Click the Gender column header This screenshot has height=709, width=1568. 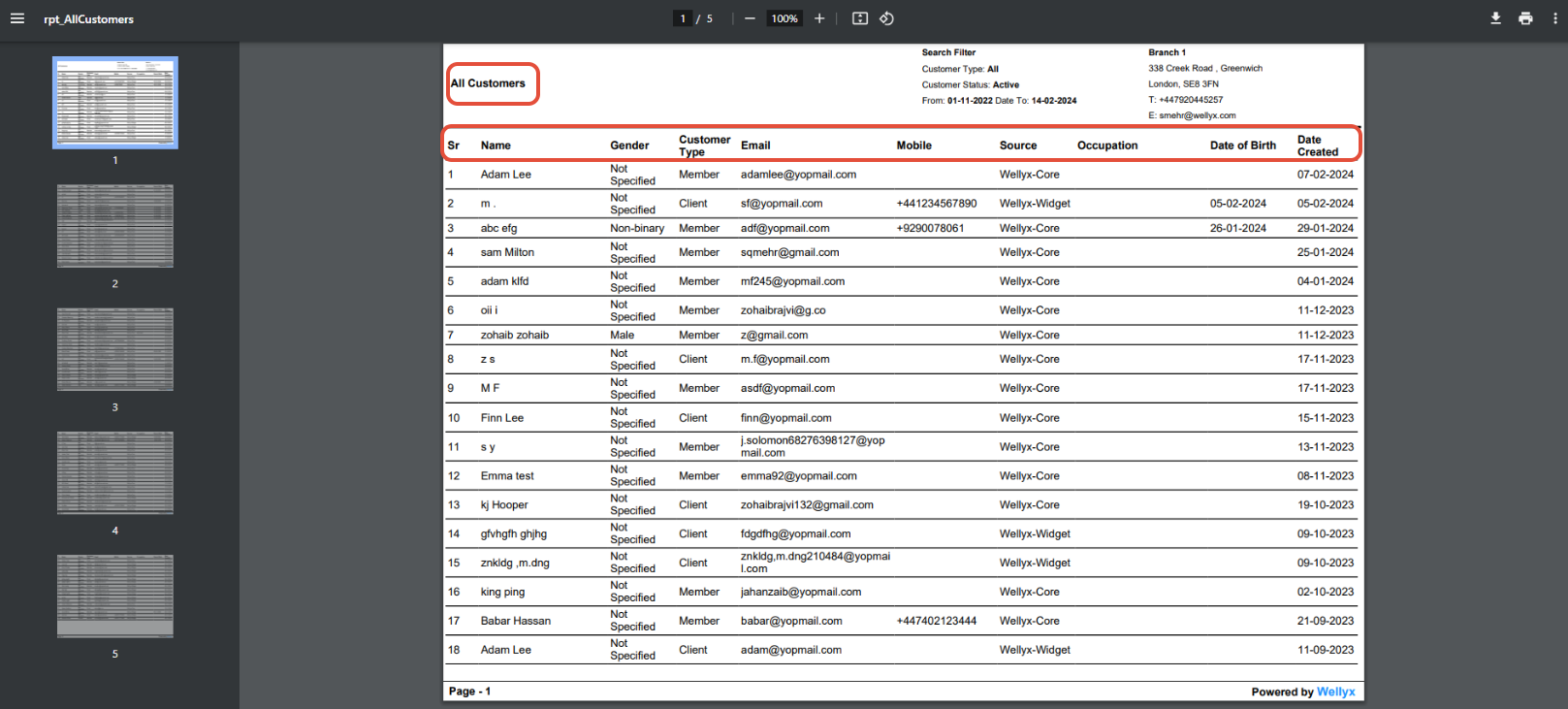[629, 145]
